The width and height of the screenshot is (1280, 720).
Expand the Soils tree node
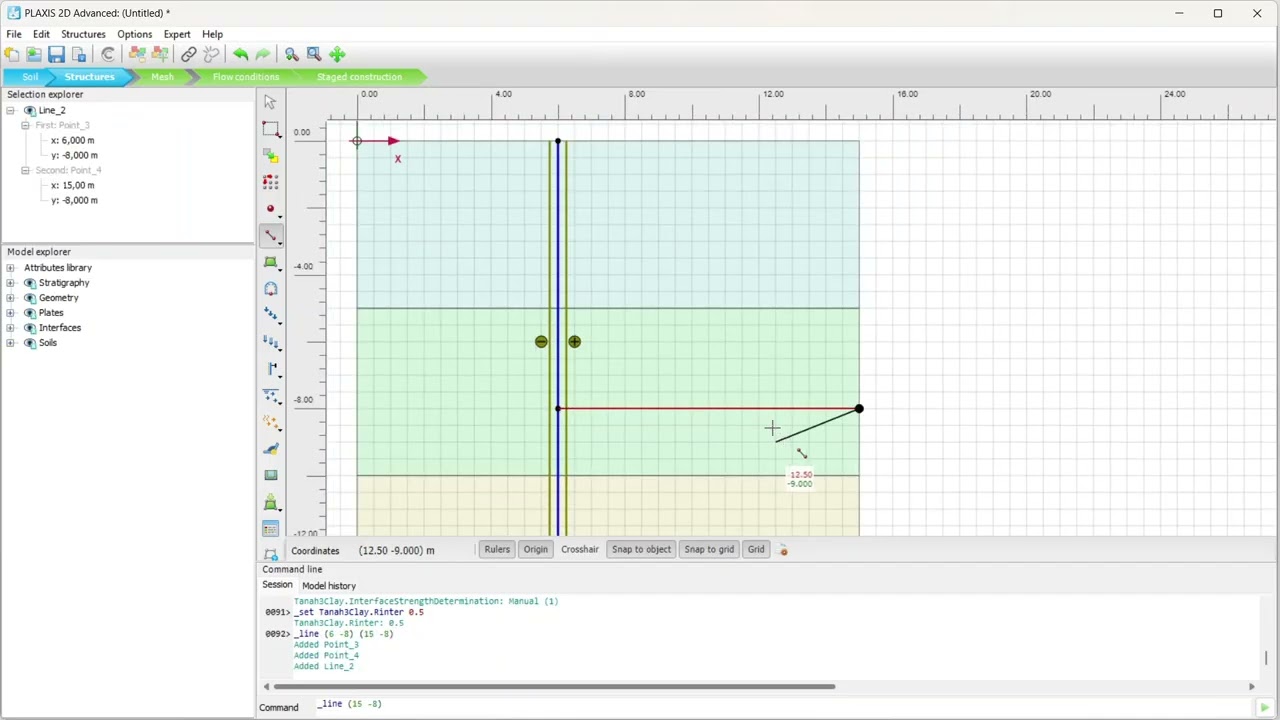(10, 343)
